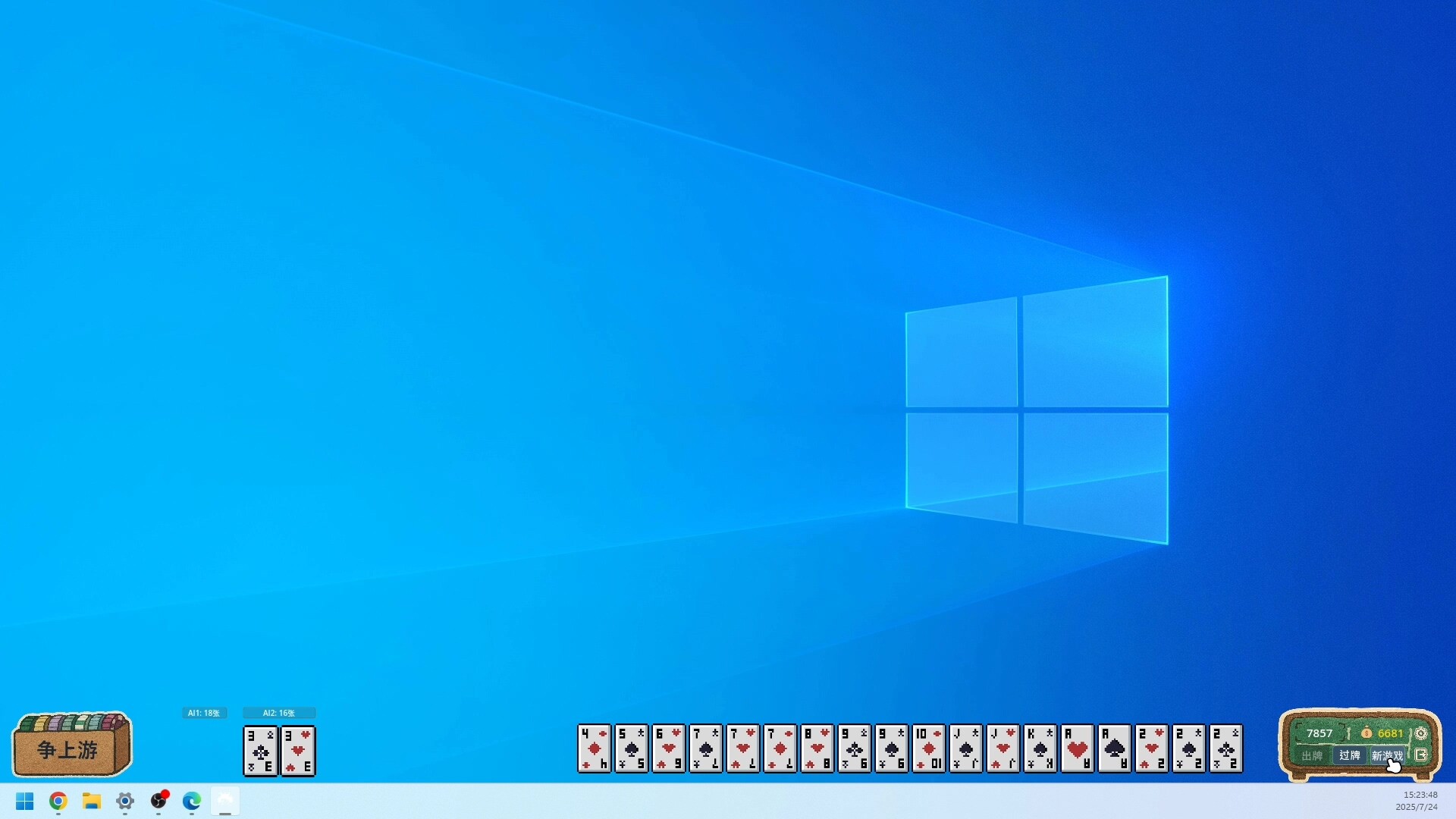Select the Ace of hearts in your hand
This screenshot has height=819, width=1456.
click(x=1078, y=749)
